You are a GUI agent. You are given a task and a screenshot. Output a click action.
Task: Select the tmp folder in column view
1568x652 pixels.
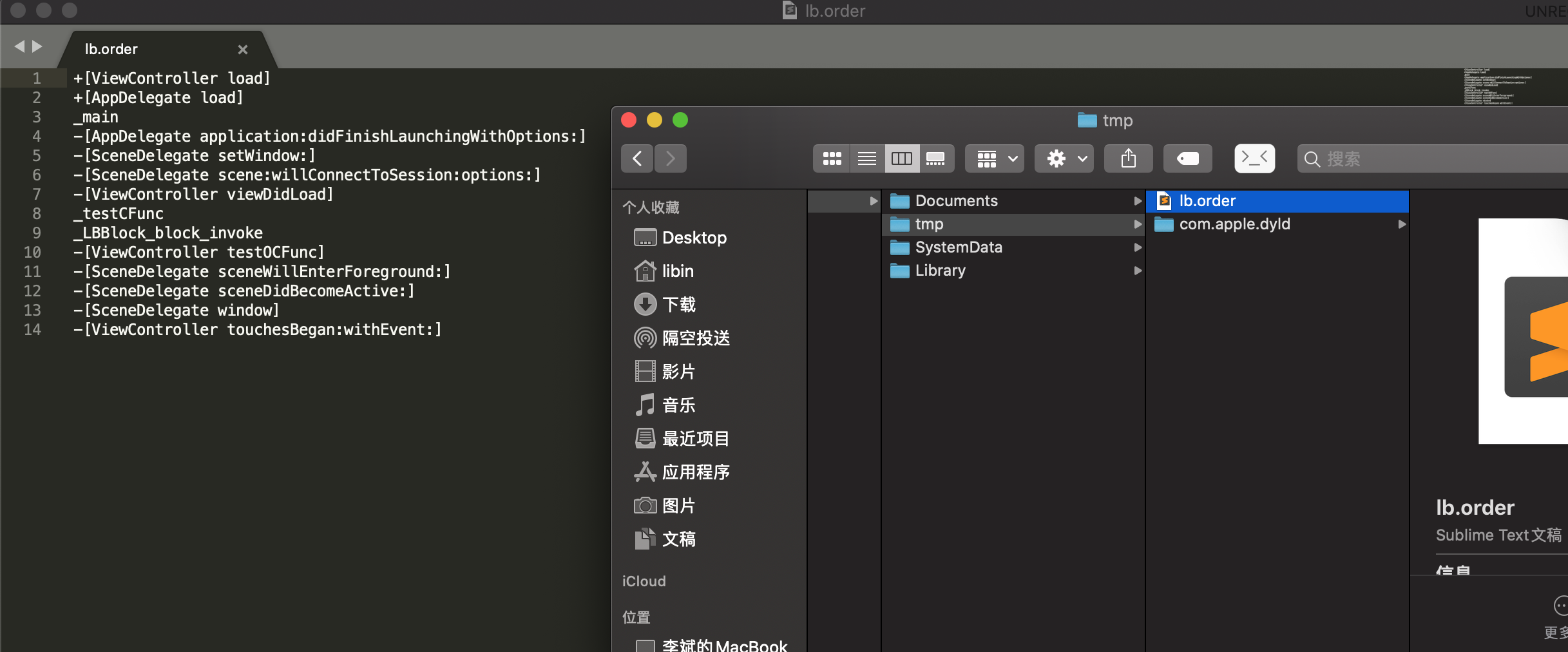(x=1014, y=224)
